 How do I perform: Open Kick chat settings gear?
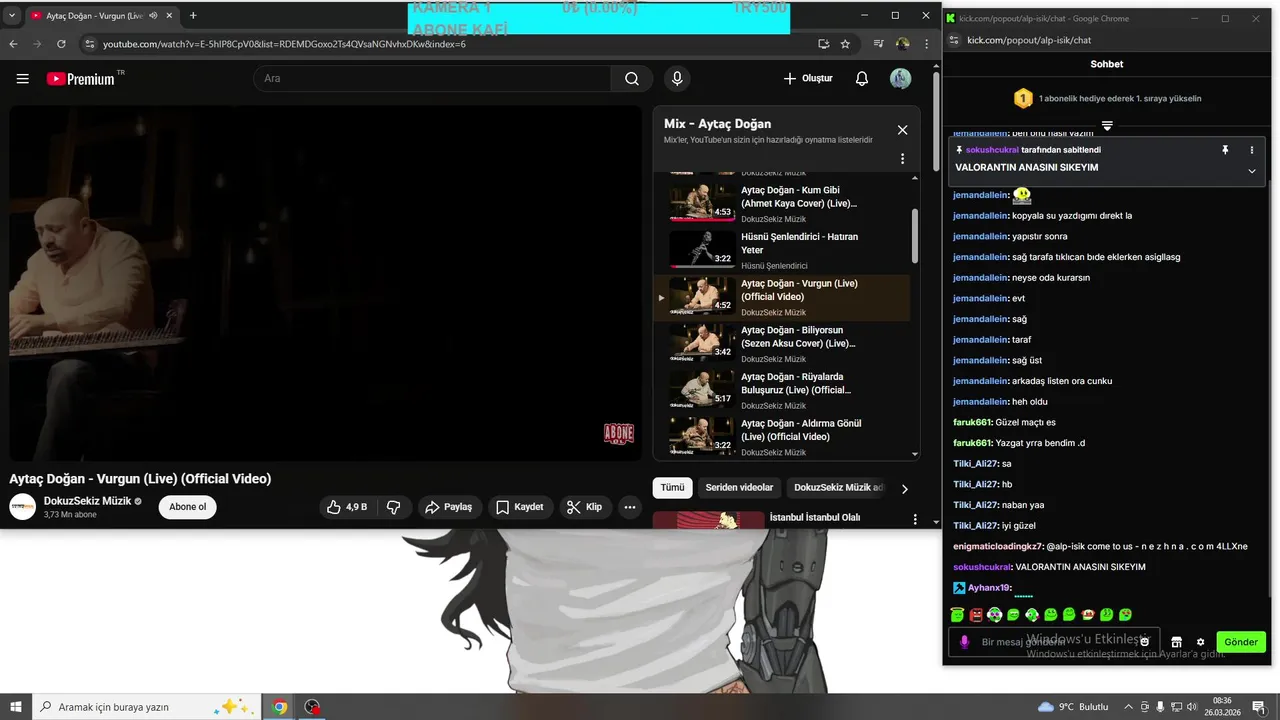pyautogui.click(x=1201, y=642)
